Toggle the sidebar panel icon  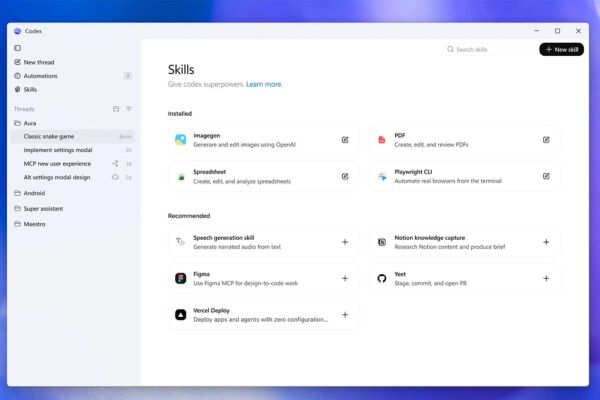click(x=18, y=48)
